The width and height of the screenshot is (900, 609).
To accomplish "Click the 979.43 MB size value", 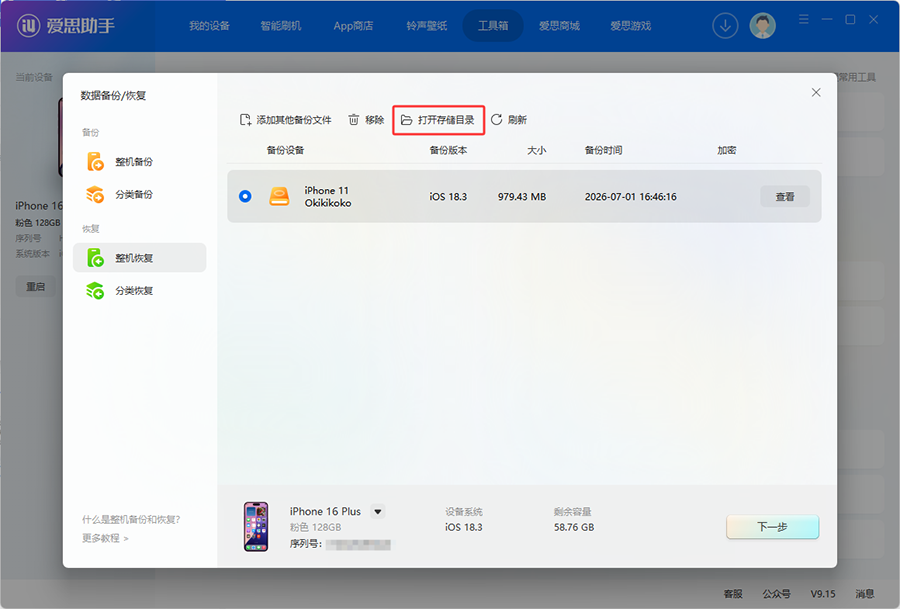I will [522, 197].
